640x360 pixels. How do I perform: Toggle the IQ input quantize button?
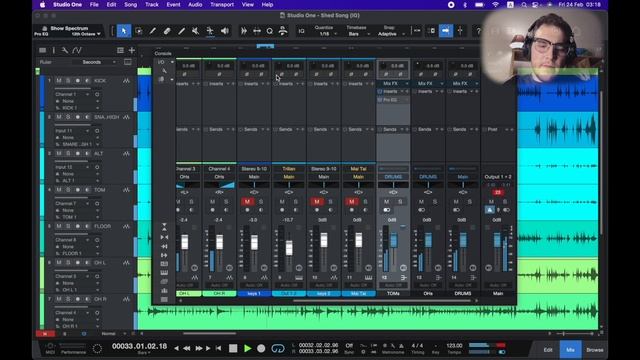tap(301, 31)
